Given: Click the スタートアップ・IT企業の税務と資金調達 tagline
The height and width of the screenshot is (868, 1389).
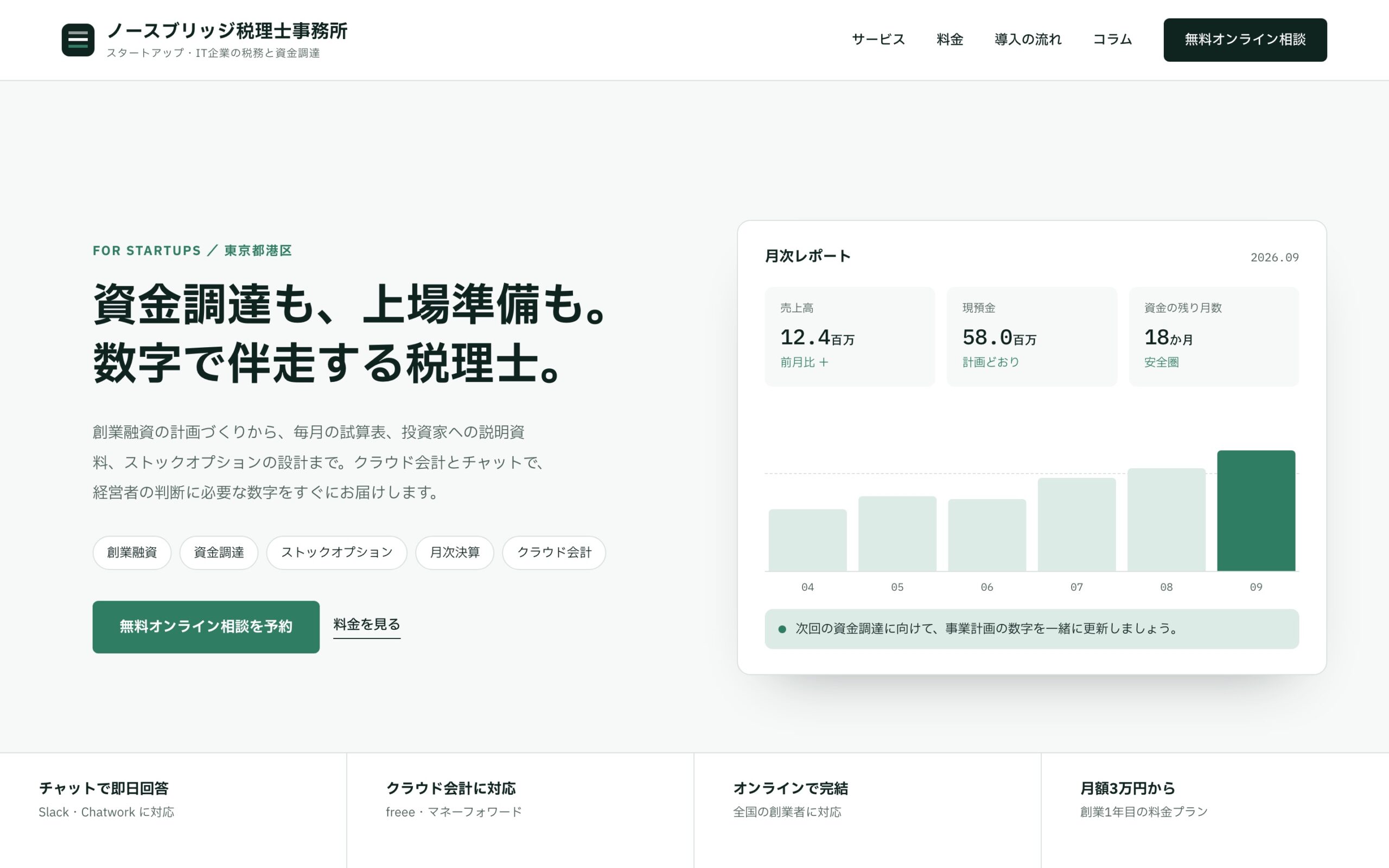Looking at the screenshot, I should [x=214, y=53].
